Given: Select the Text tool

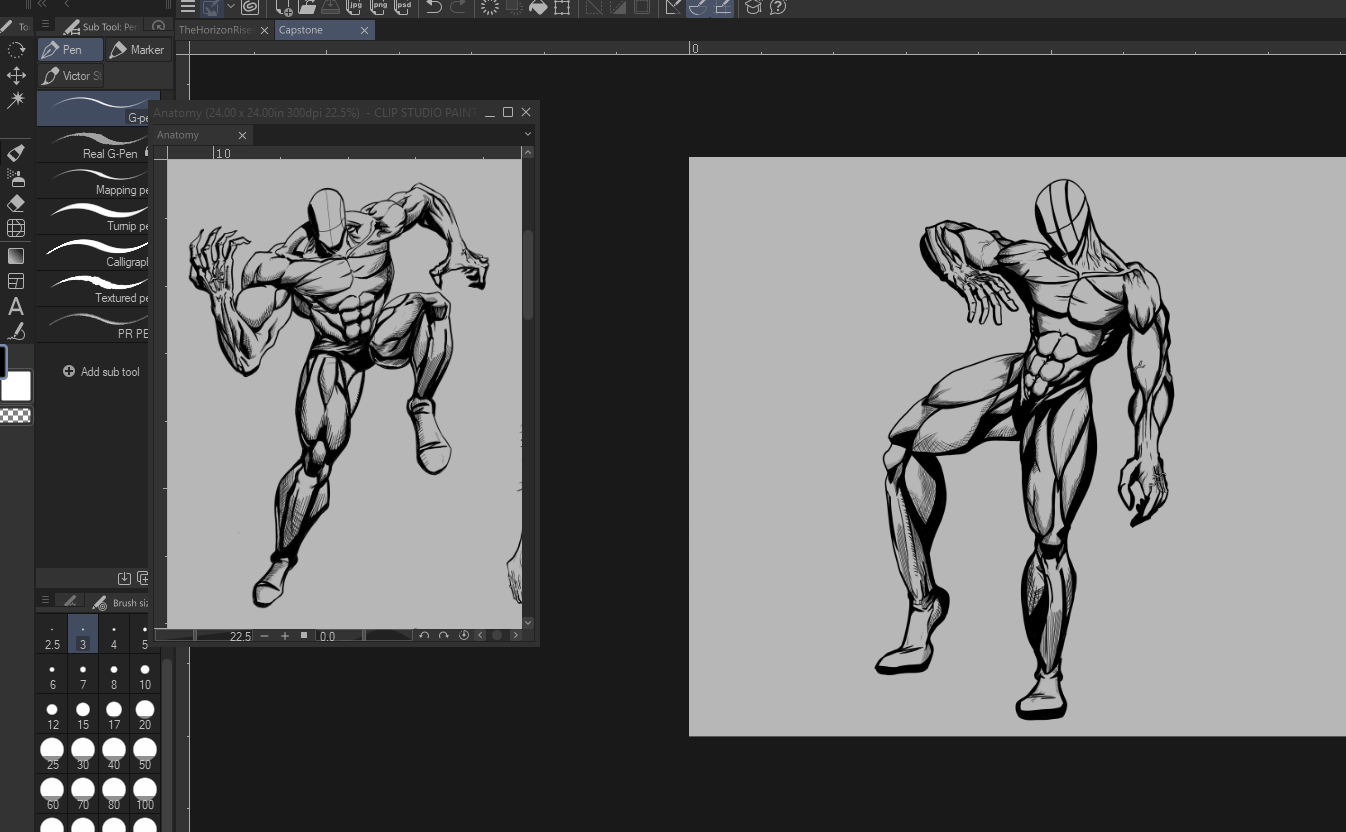Looking at the screenshot, I should tap(16, 306).
